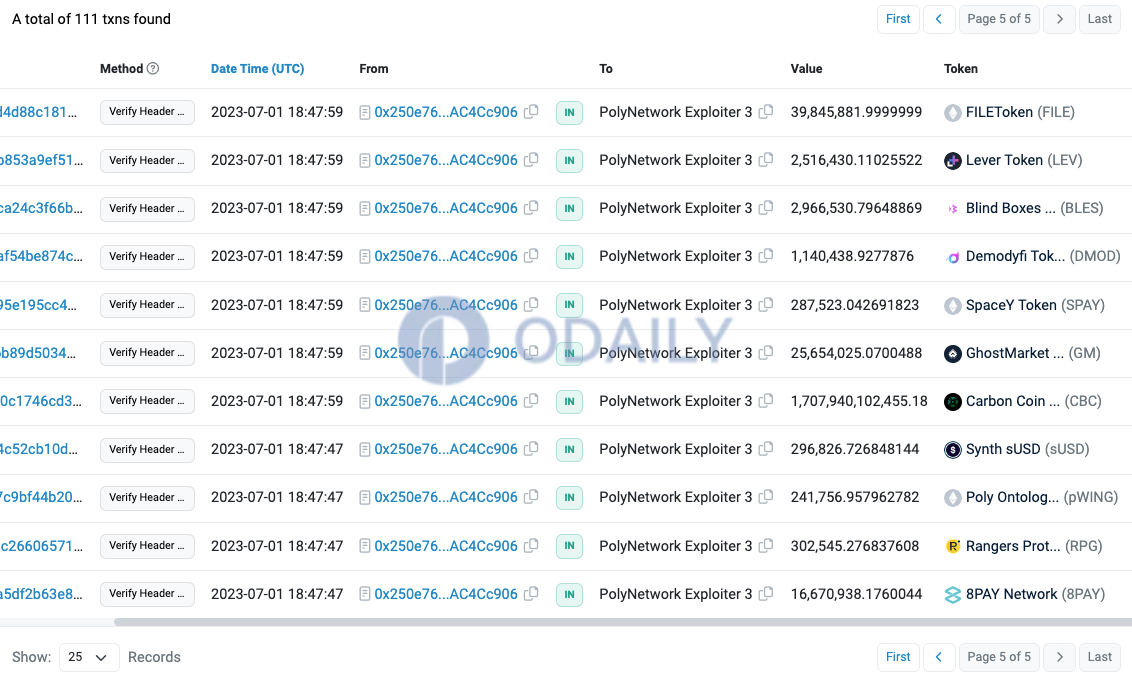This screenshot has width=1132, height=683.
Task: Open transaction hash ca24c3f66b
Action: (41, 208)
